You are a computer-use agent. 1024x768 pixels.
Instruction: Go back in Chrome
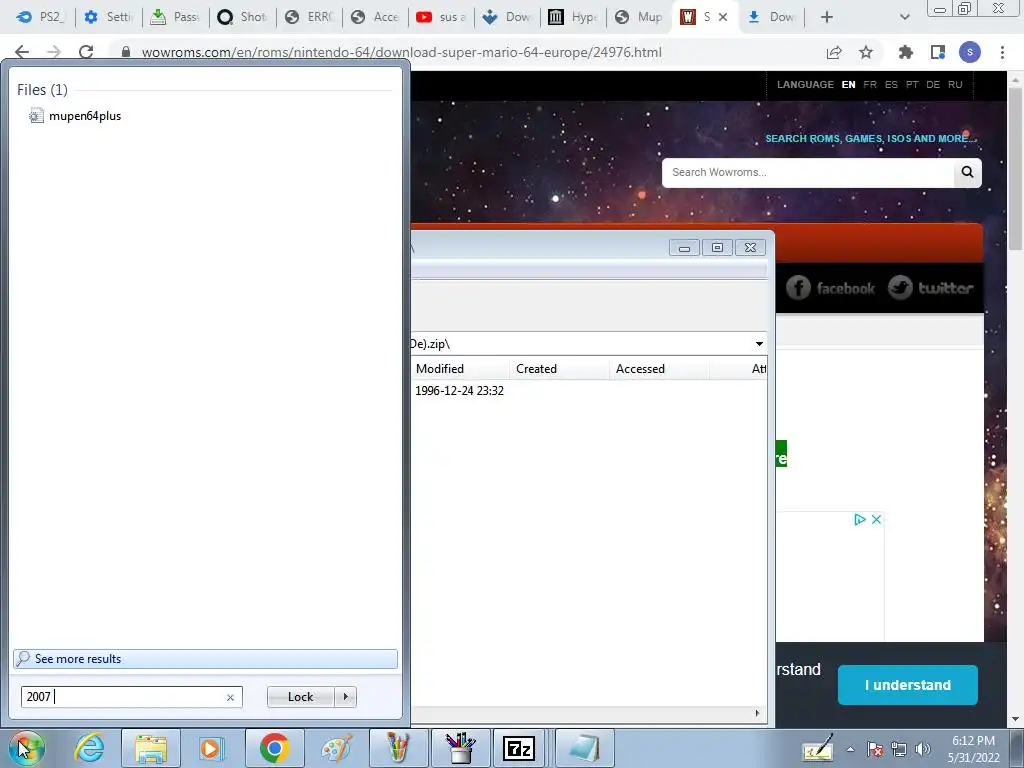pyautogui.click(x=22, y=52)
